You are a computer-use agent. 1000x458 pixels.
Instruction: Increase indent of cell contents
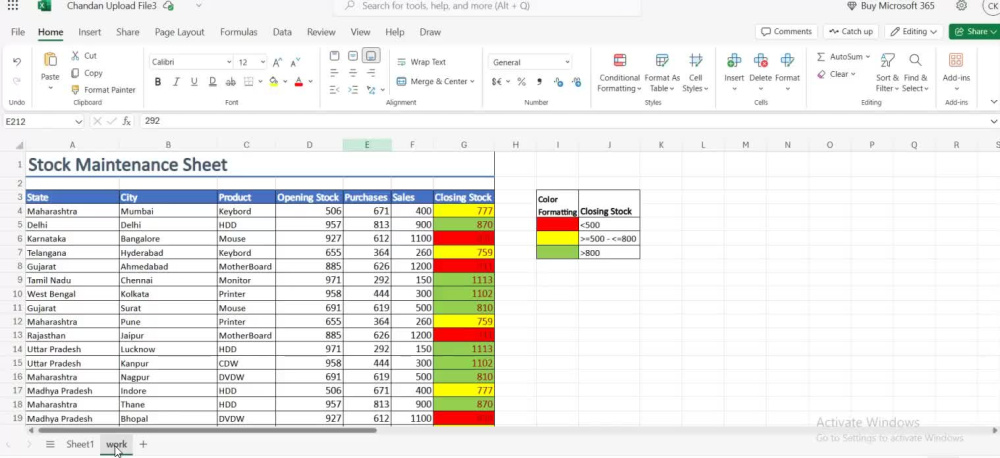353,90
